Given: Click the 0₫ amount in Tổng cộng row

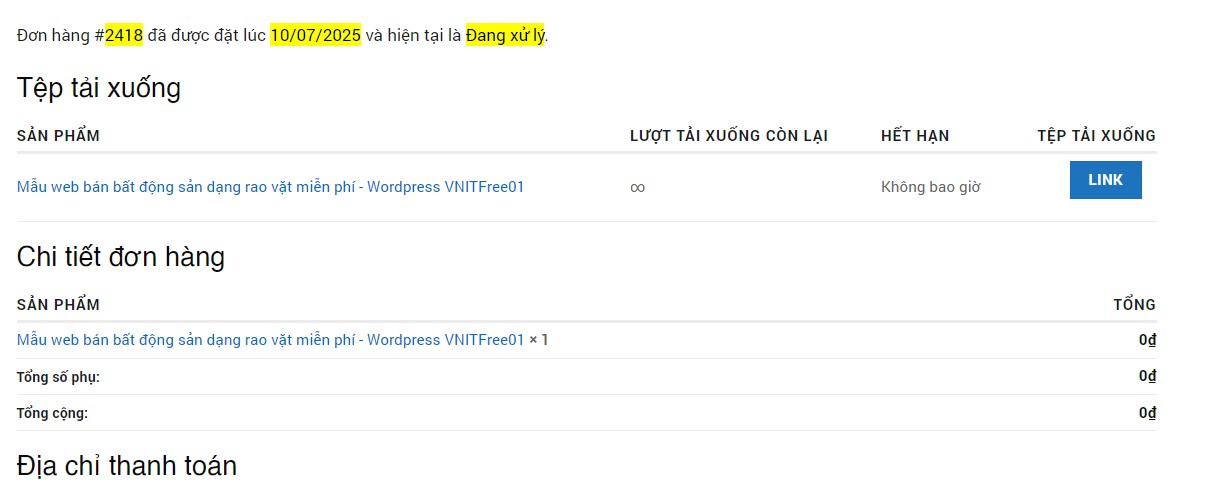Looking at the screenshot, I should click(x=1147, y=412).
